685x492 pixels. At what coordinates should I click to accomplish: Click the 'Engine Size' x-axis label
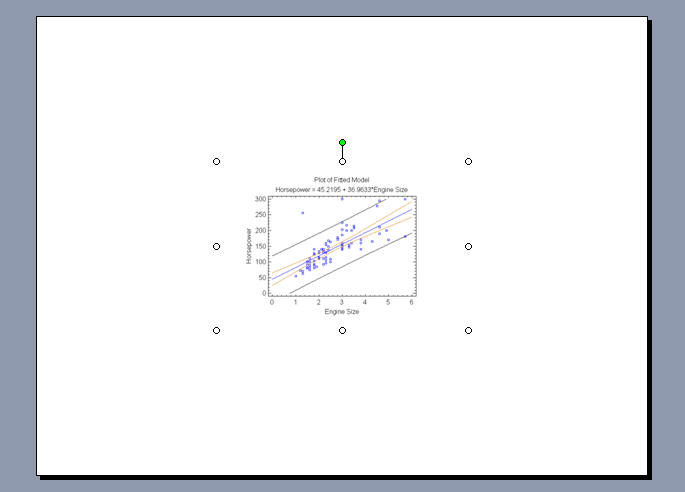342,312
